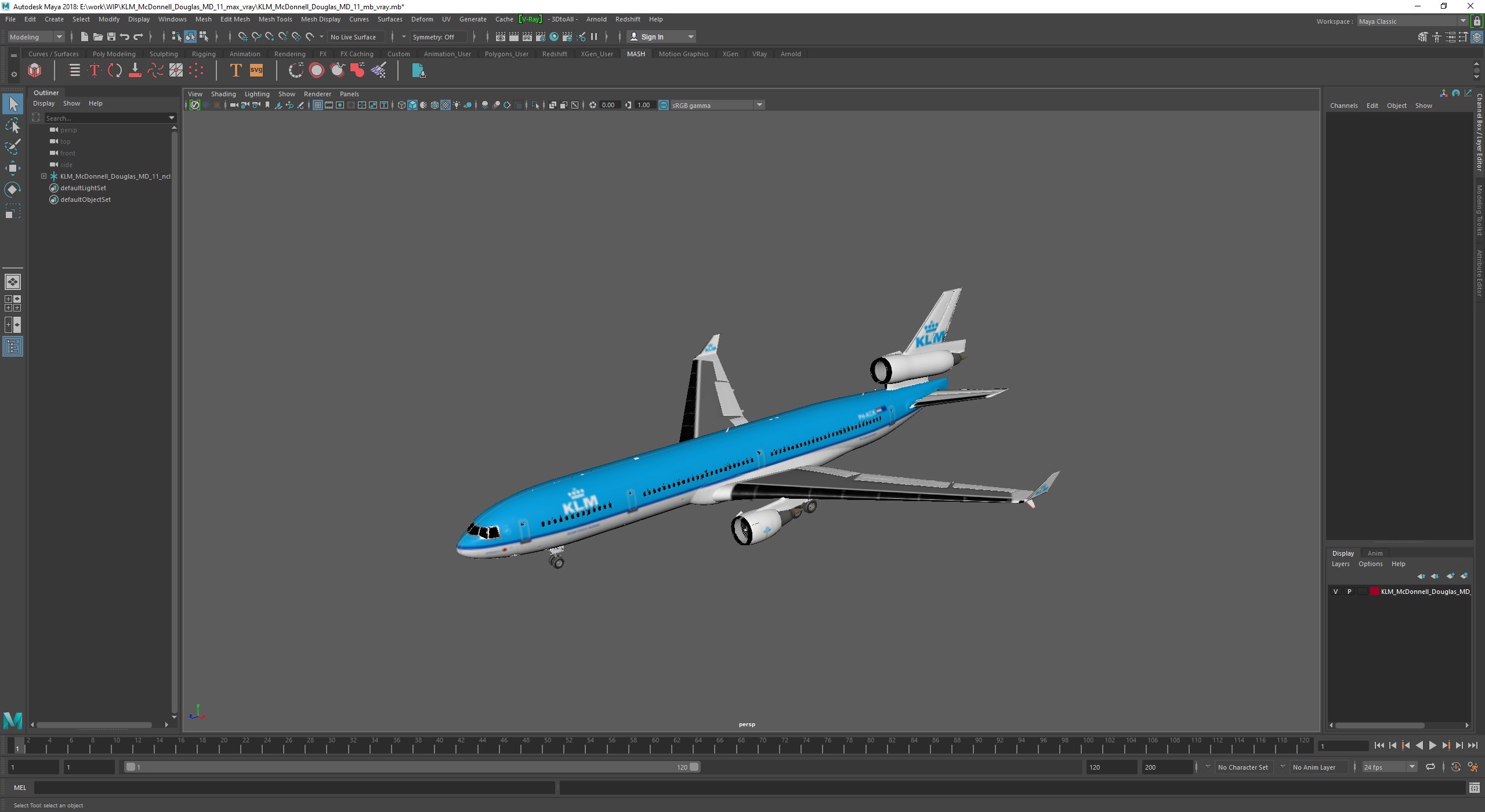Click the single pane layout icon
Viewport: 1485px width, 812px height.
pos(13,282)
